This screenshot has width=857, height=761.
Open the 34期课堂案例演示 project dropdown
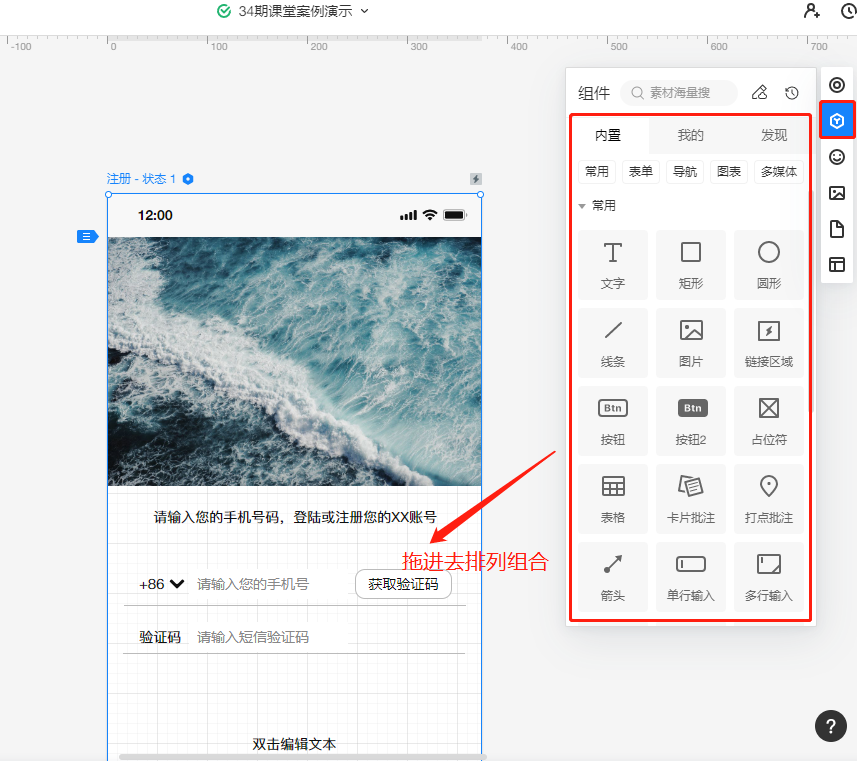click(x=365, y=11)
